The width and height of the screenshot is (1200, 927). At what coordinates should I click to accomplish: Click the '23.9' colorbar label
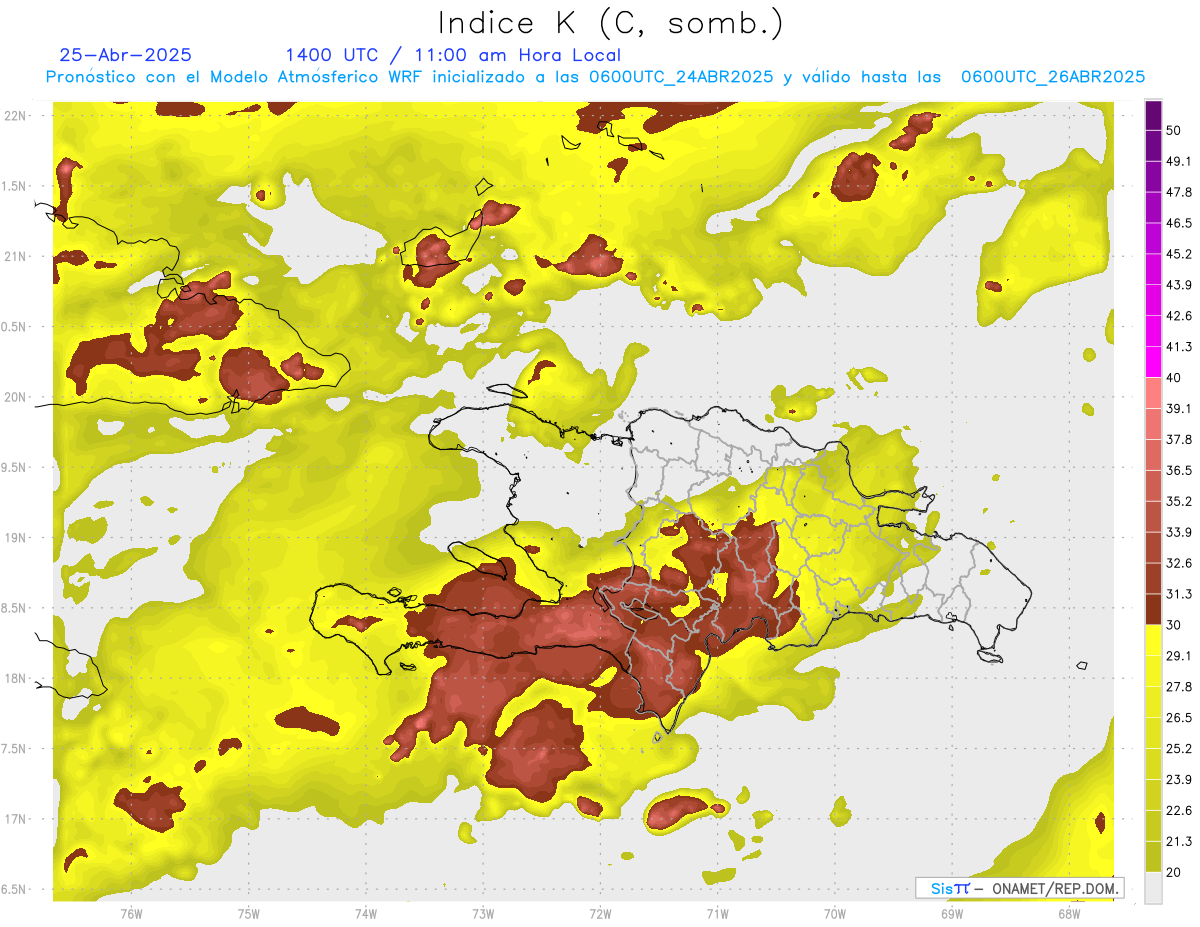pos(1178,780)
